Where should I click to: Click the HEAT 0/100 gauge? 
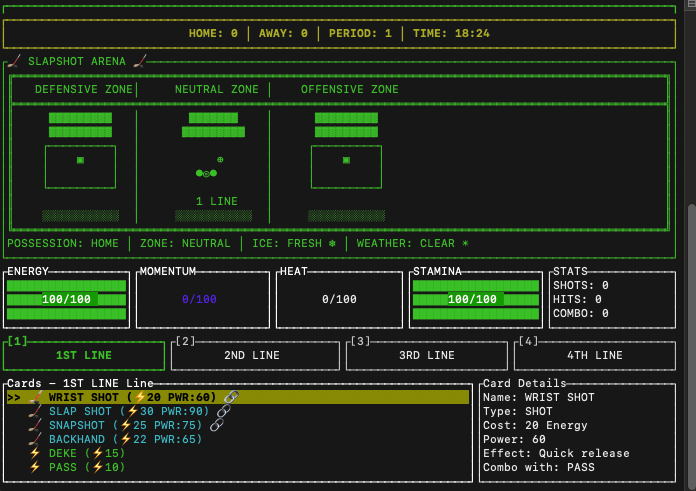(x=340, y=299)
